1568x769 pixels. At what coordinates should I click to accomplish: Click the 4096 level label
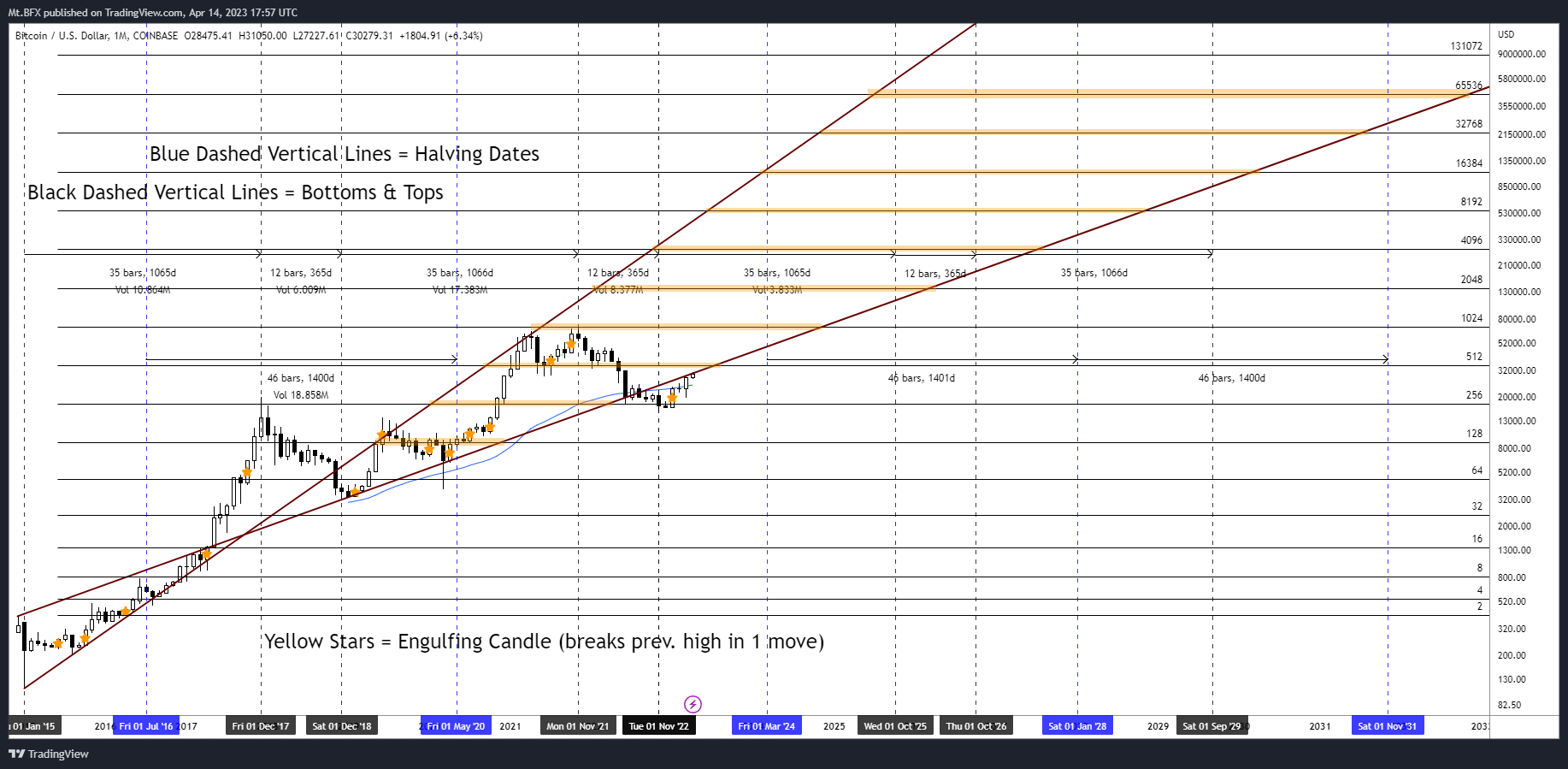[x=1471, y=240]
